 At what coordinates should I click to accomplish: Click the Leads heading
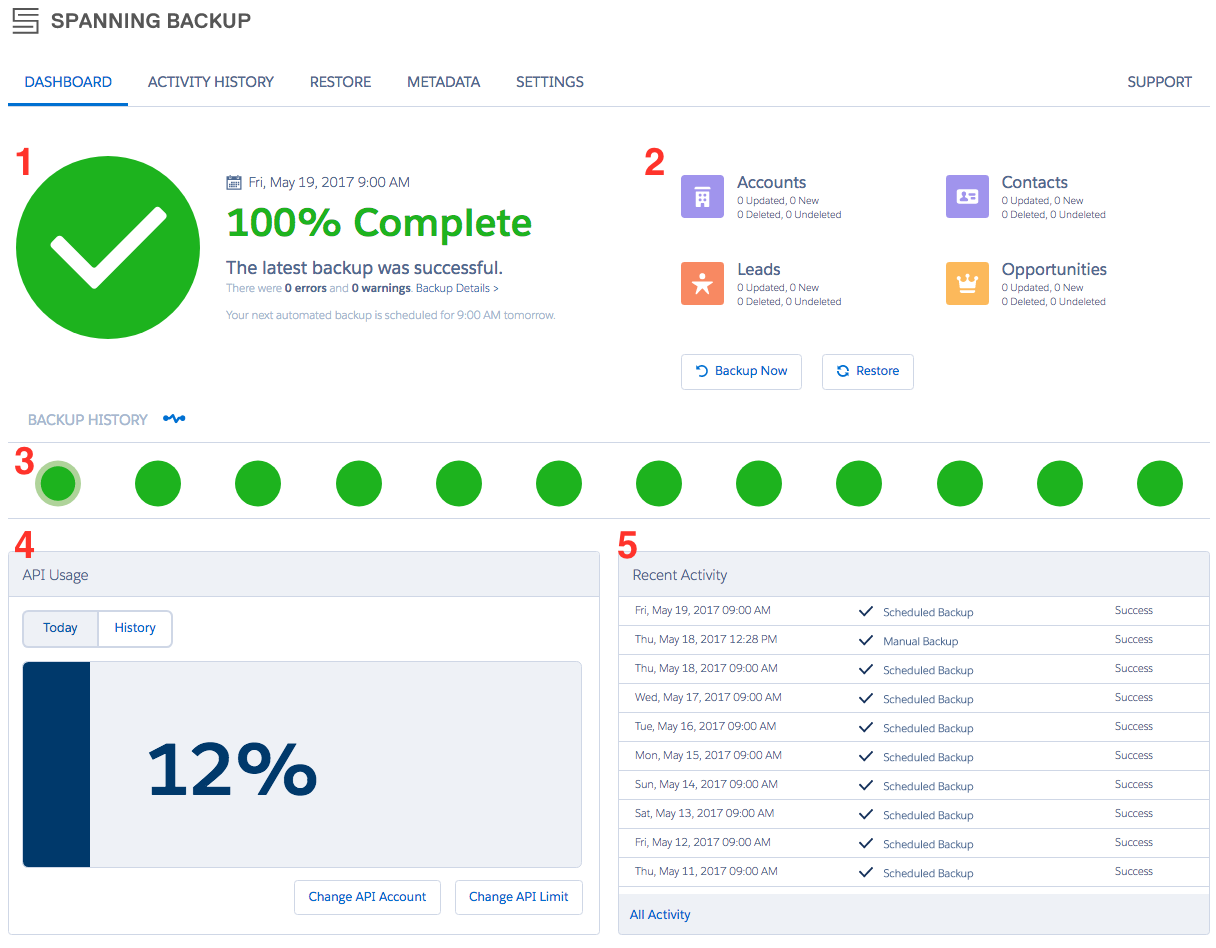point(759,269)
